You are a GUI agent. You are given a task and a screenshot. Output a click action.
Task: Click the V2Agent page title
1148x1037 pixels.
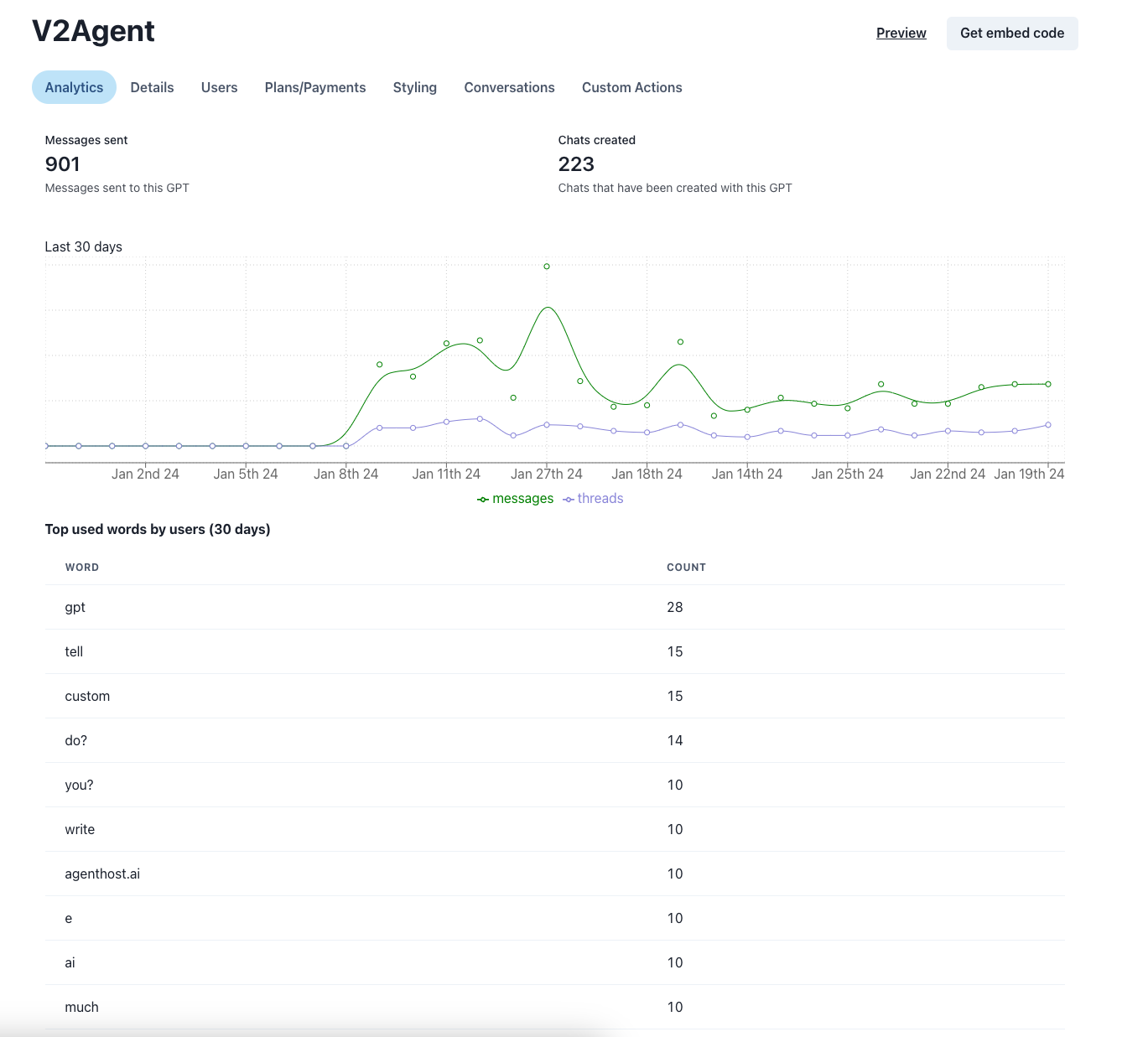click(93, 31)
